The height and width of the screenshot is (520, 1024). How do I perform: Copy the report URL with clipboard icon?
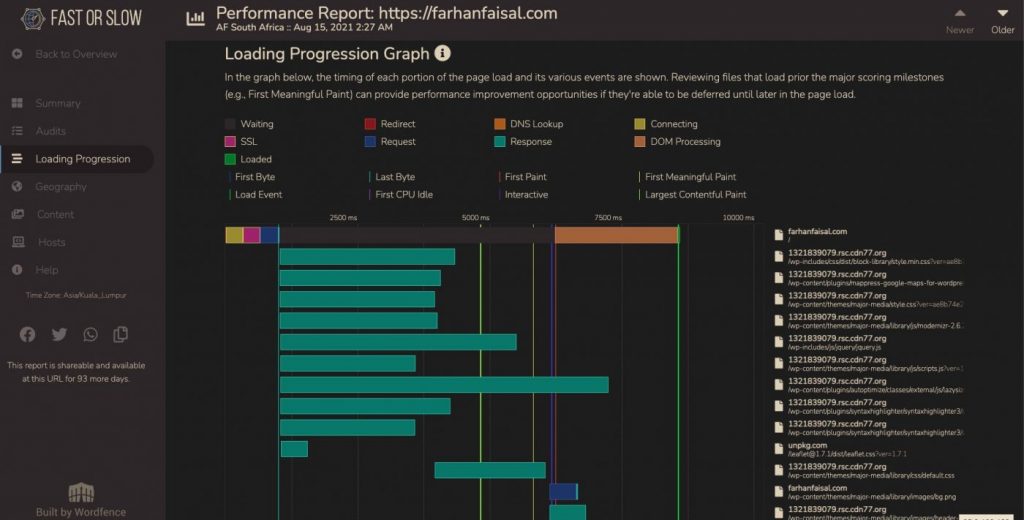pyautogui.click(x=121, y=334)
